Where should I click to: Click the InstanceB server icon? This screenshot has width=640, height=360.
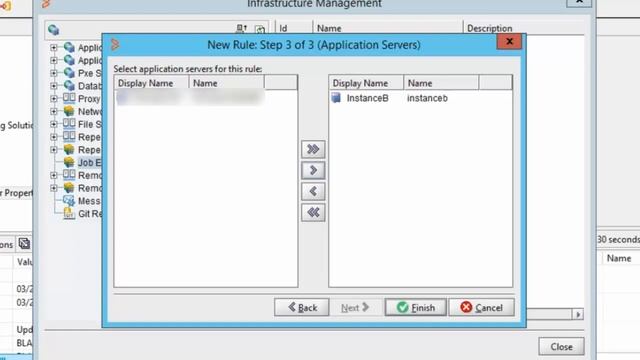pos(336,98)
